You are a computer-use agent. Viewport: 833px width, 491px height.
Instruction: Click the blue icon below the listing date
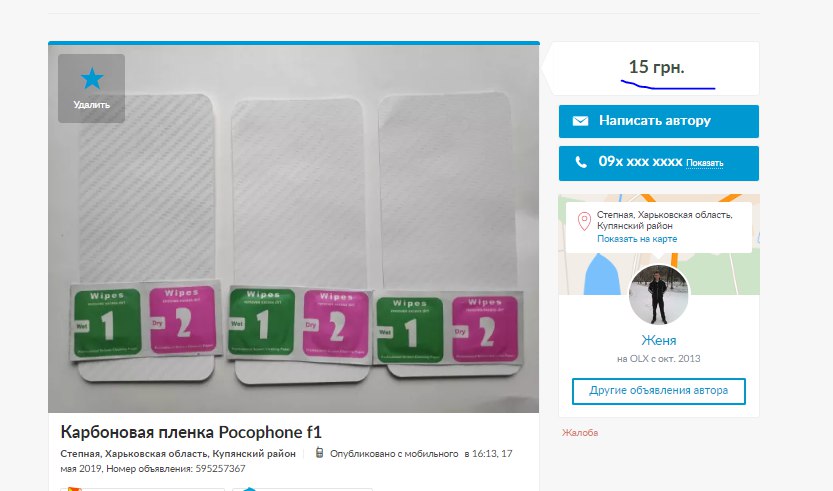tap(249, 489)
